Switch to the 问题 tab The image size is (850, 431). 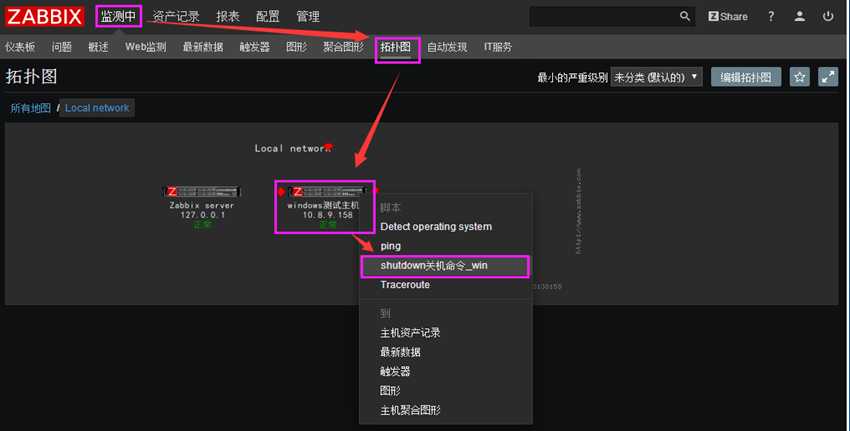[62, 47]
